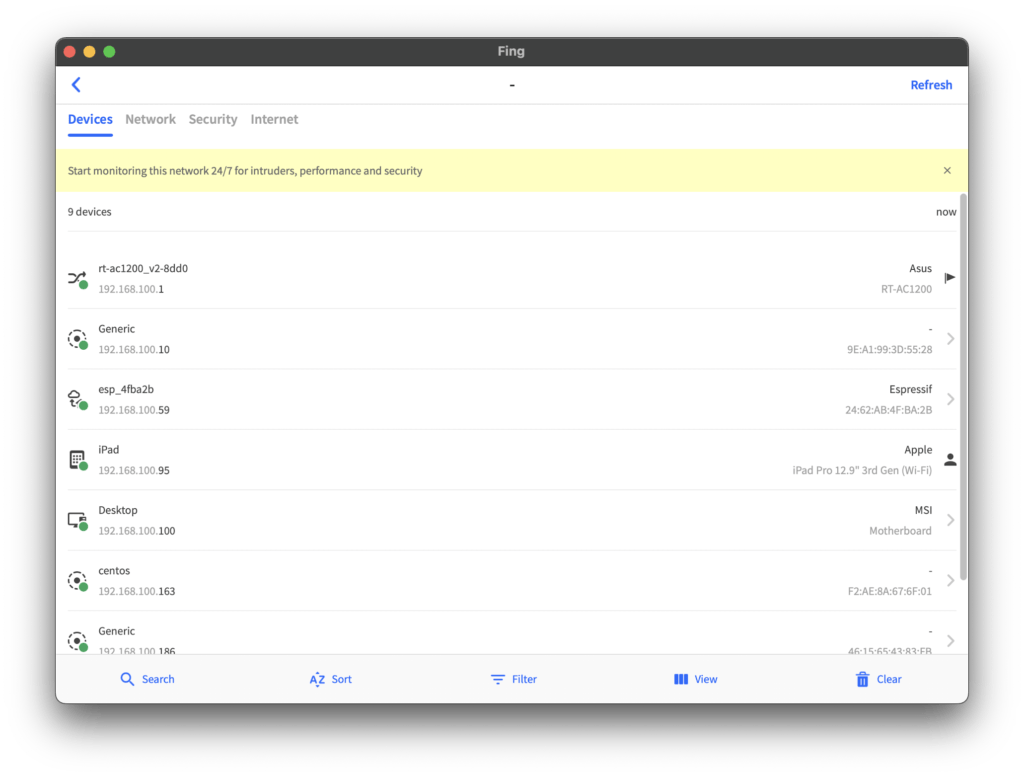Refresh the device list

point(931,85)
